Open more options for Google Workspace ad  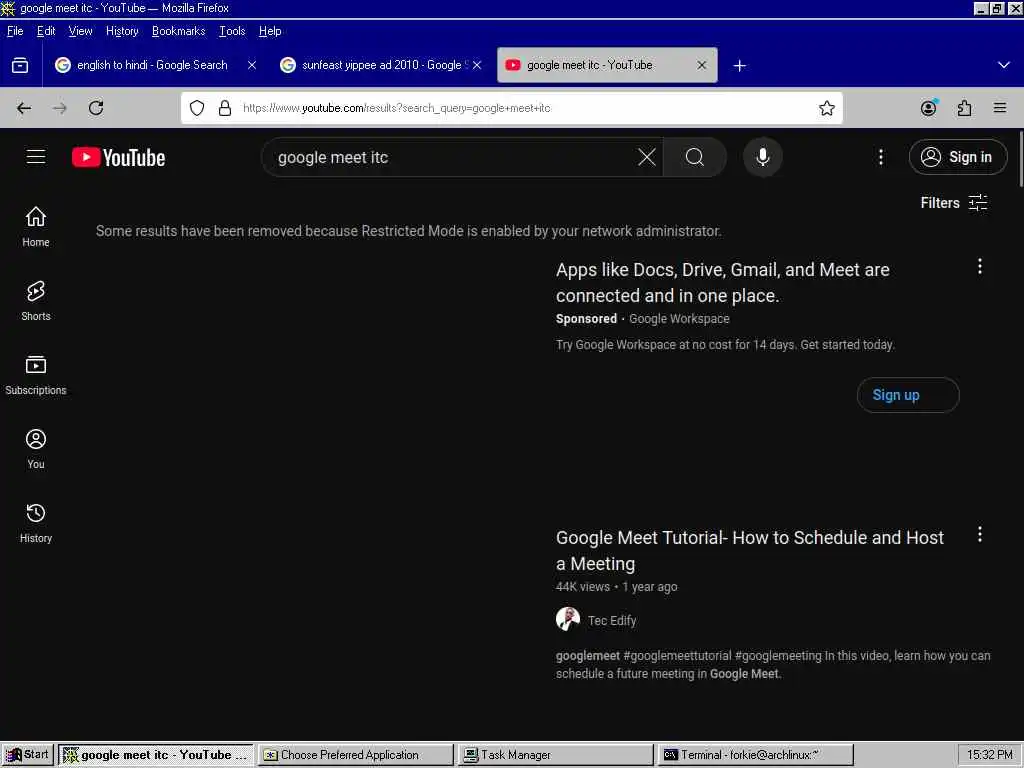(x=980, y=266)
